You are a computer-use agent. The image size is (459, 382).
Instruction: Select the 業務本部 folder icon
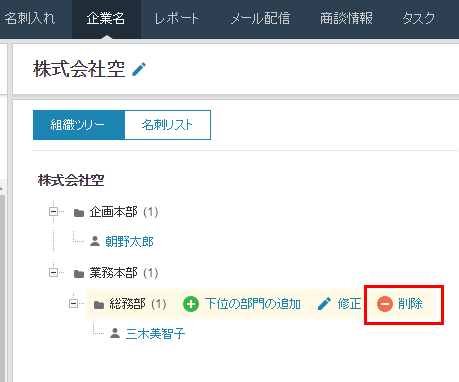(79, 274)
